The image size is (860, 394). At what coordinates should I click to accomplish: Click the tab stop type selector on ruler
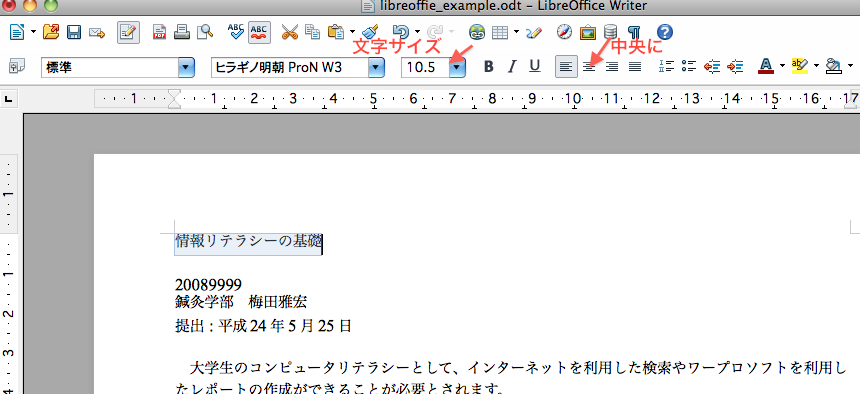9,99
